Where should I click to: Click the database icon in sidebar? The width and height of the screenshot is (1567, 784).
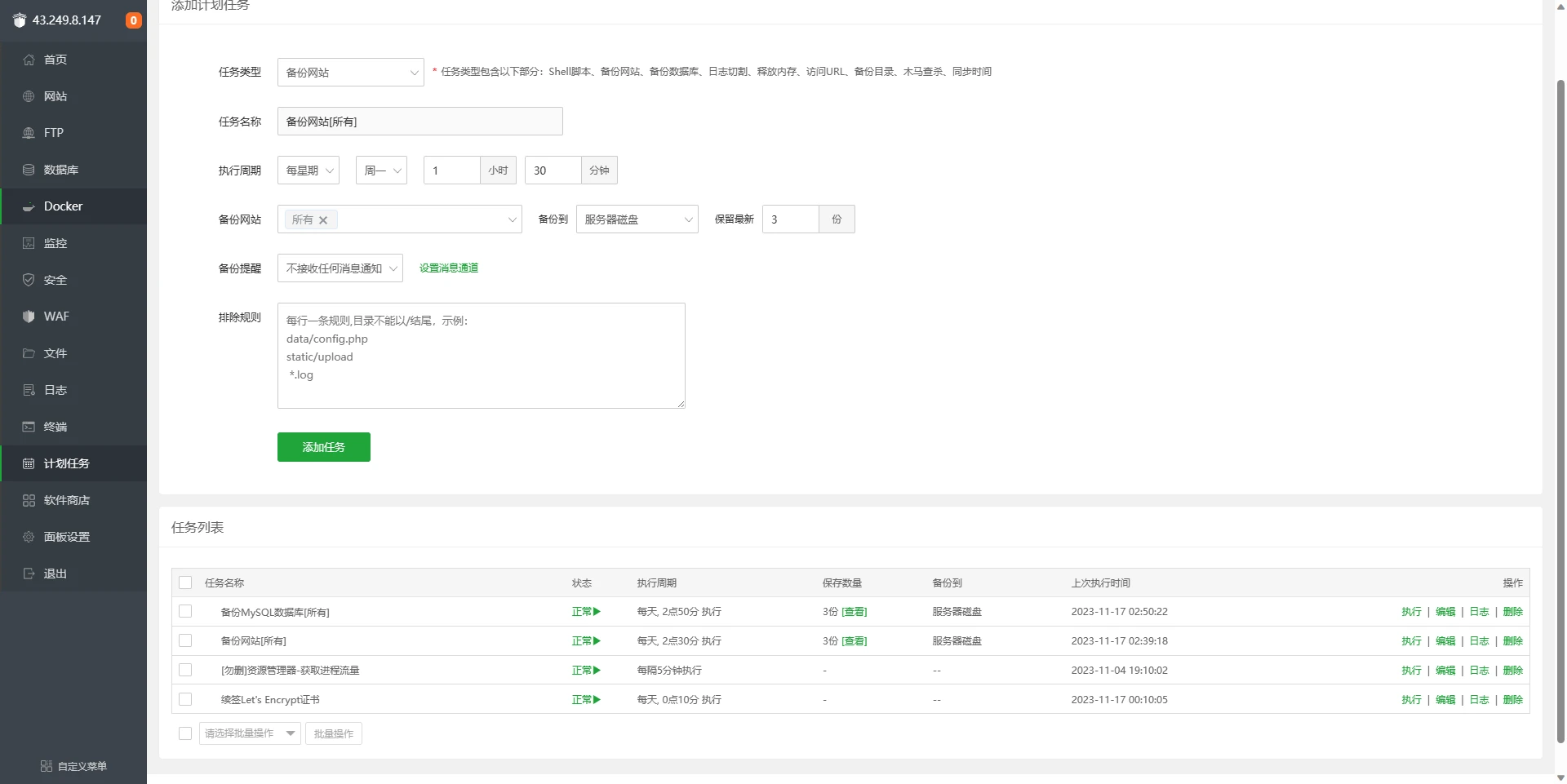[x=29, y=170]
